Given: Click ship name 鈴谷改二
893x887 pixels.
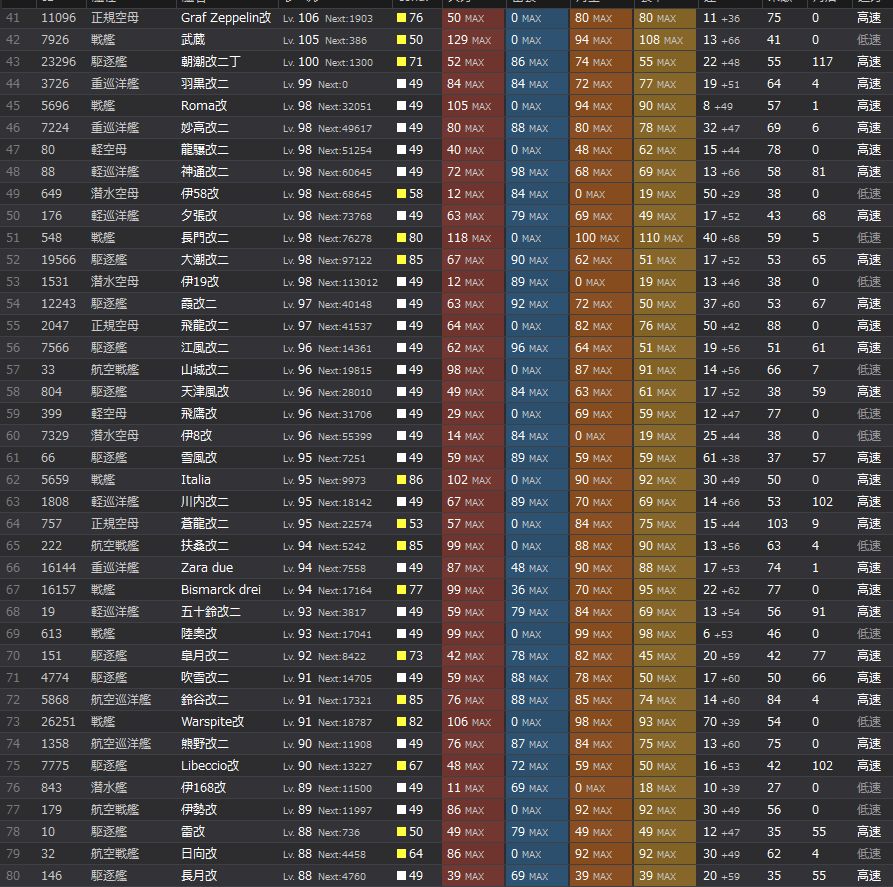Looking at the screenshot, I should point(204,700).
